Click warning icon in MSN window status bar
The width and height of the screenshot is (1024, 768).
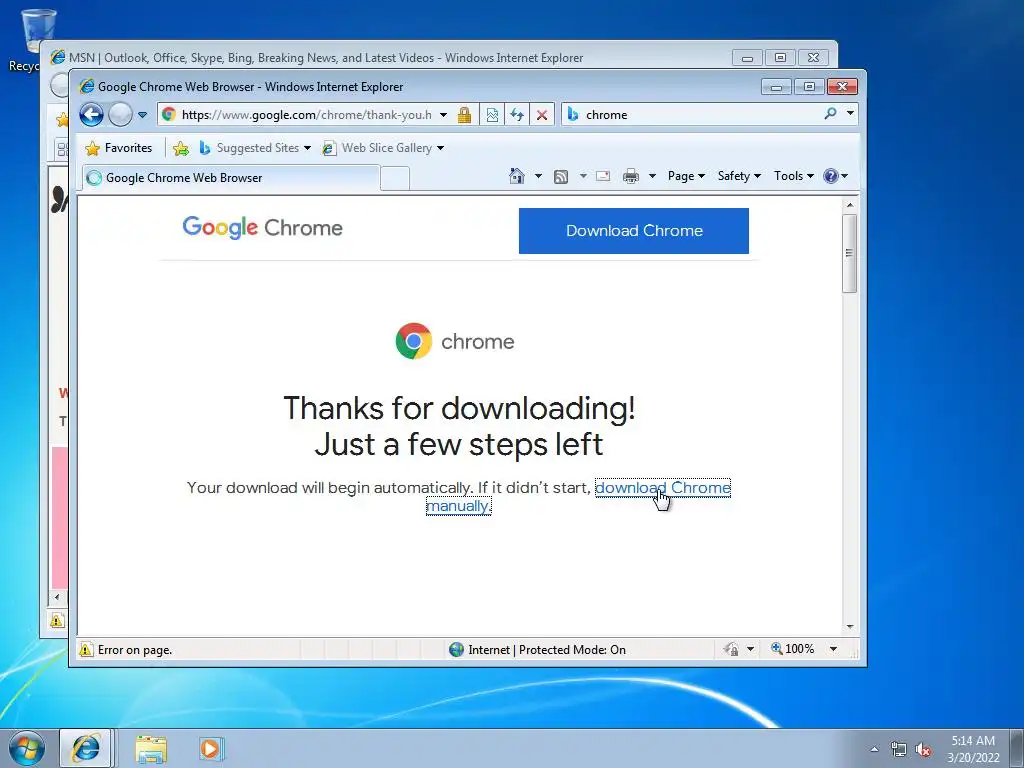(x=57, y=620)
